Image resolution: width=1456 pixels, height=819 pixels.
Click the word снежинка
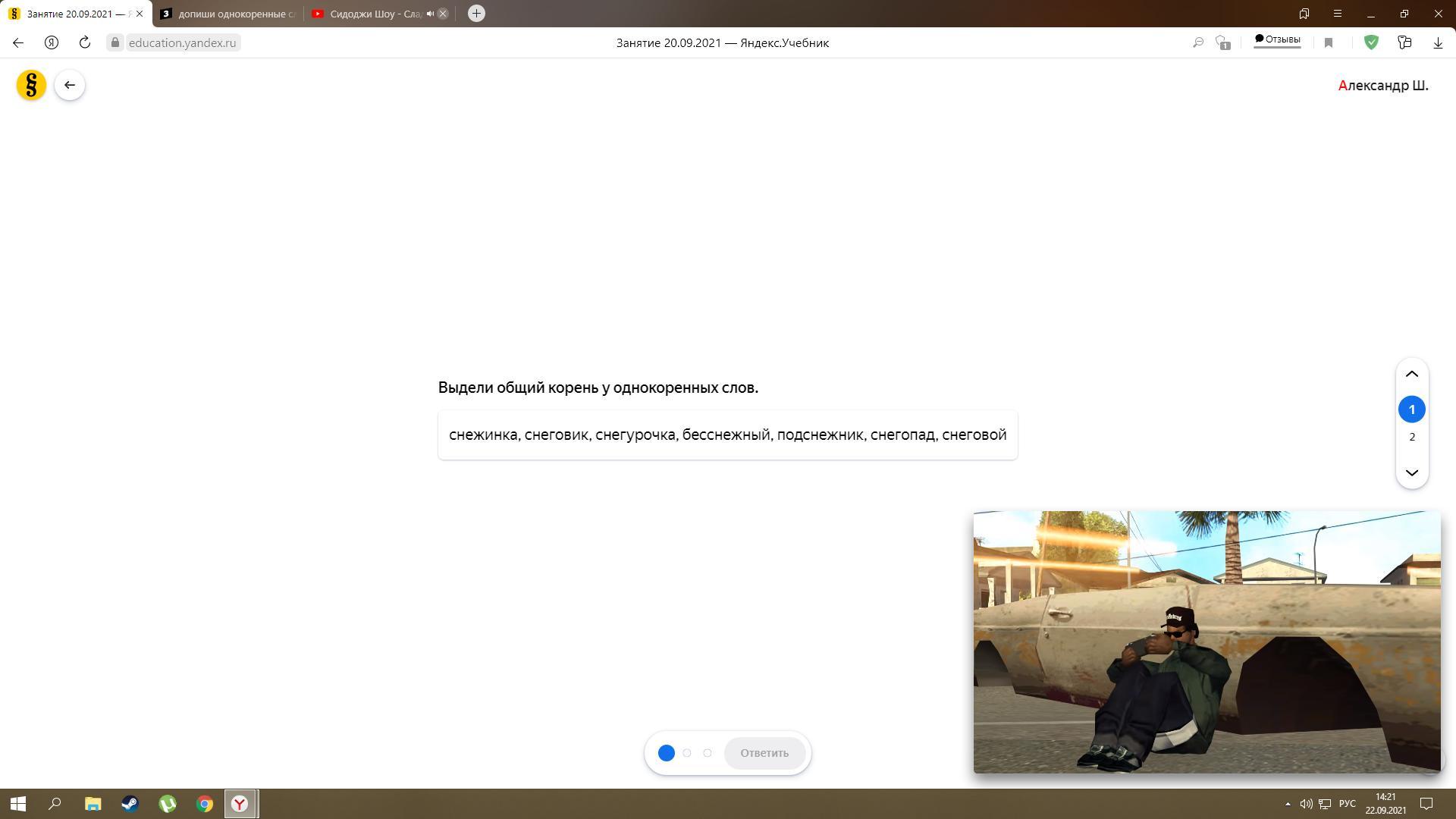tap(483, 435)
